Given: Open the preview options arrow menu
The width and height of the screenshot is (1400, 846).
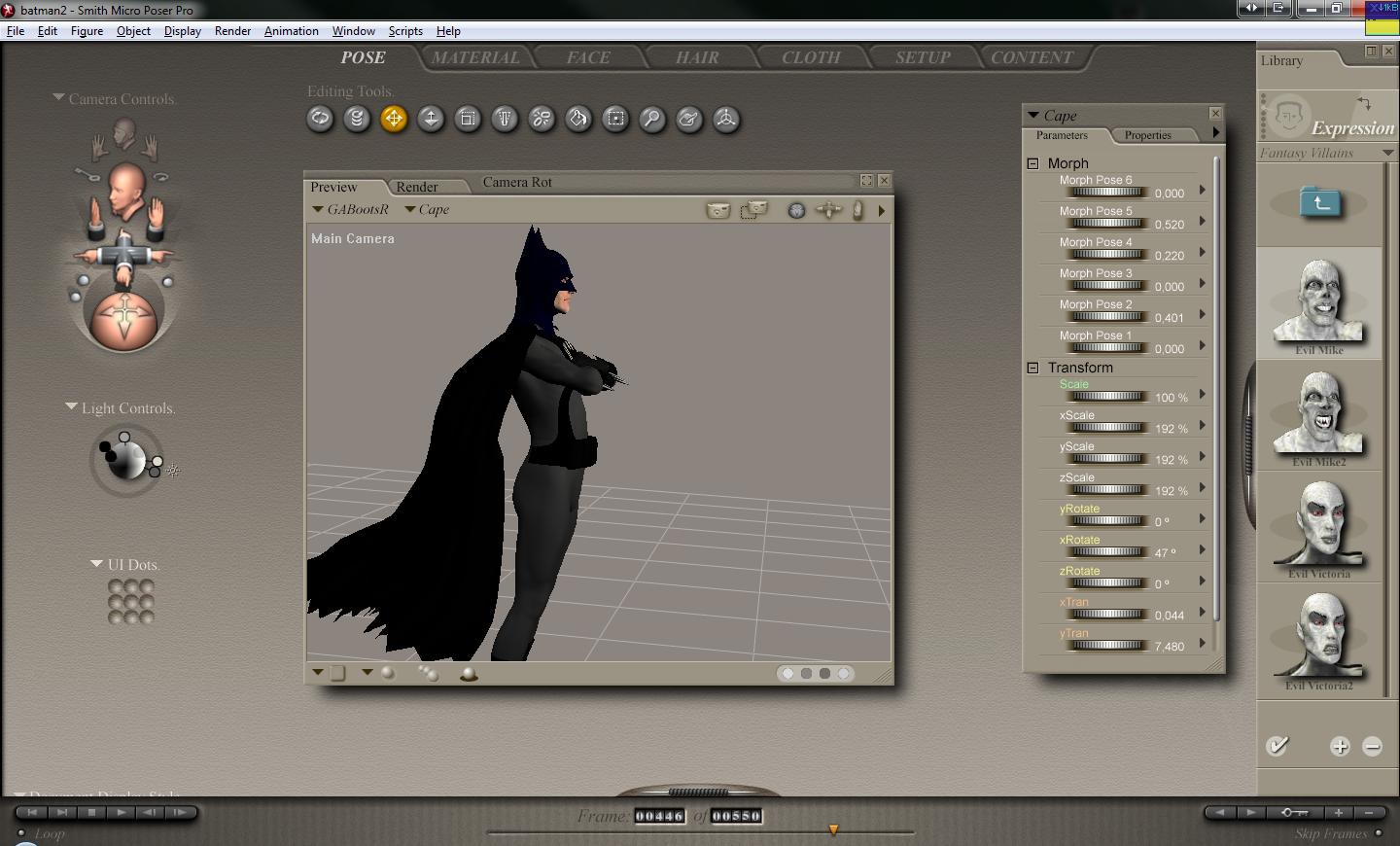Looking at the screenshot, I should point(882,210).
